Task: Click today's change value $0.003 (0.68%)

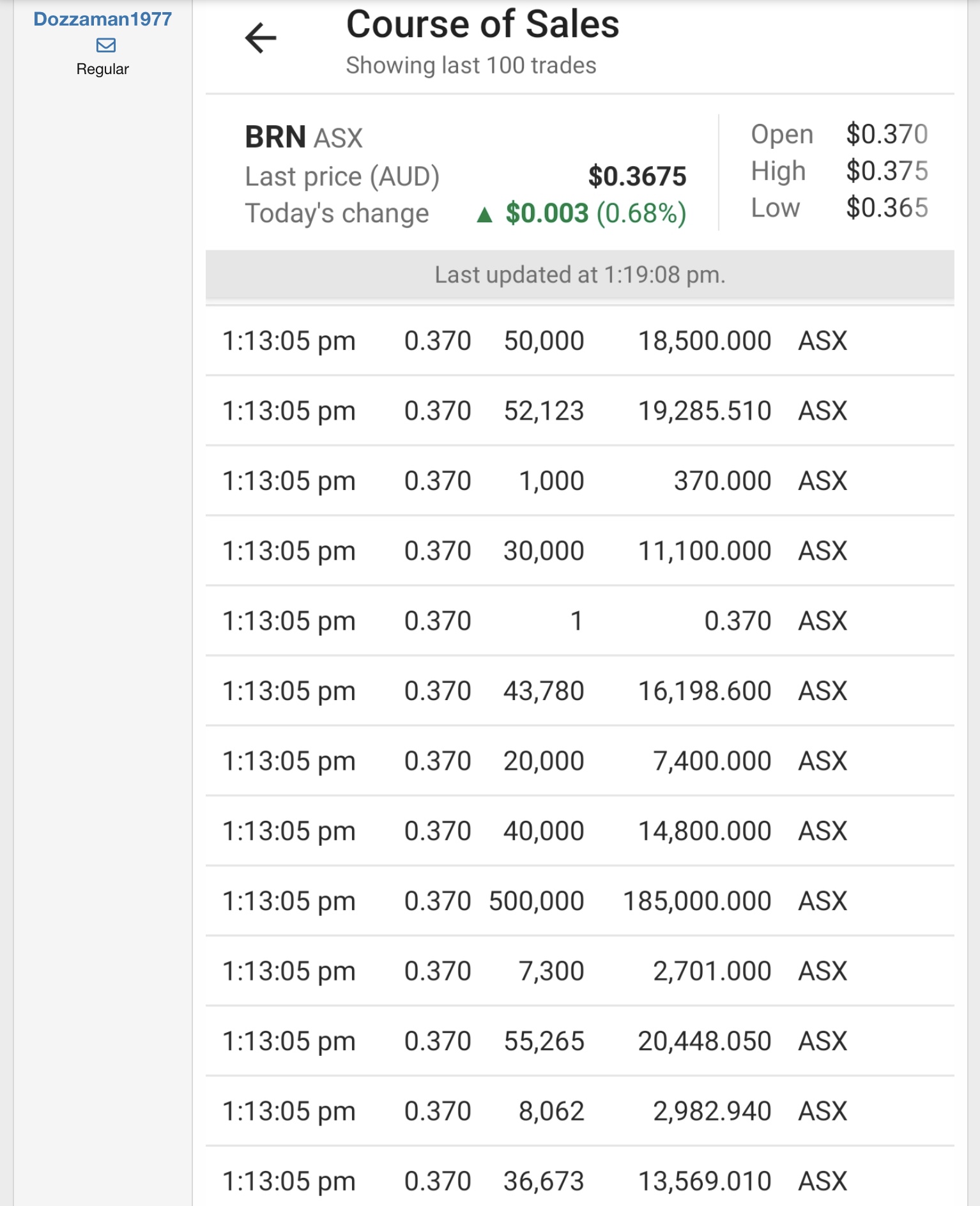Action: click(595, 213)
